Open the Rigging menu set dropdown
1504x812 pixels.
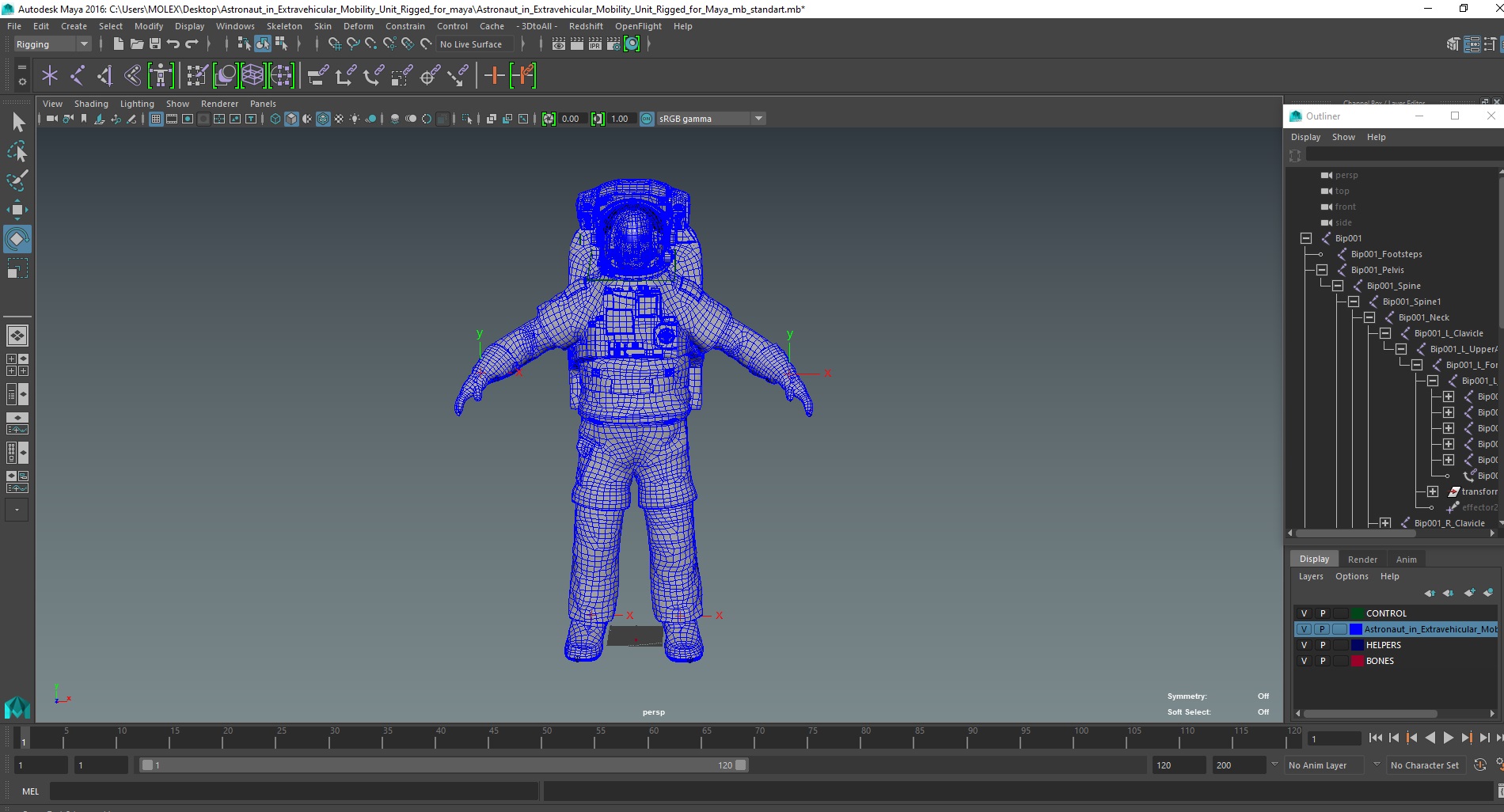tap(51, 44)
